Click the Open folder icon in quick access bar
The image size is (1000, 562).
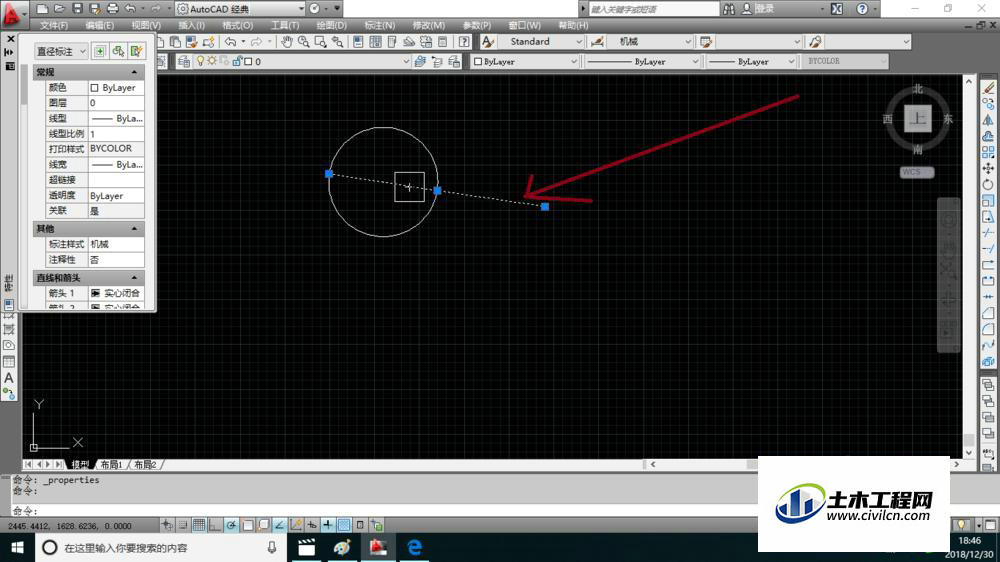tap(59, 9)
